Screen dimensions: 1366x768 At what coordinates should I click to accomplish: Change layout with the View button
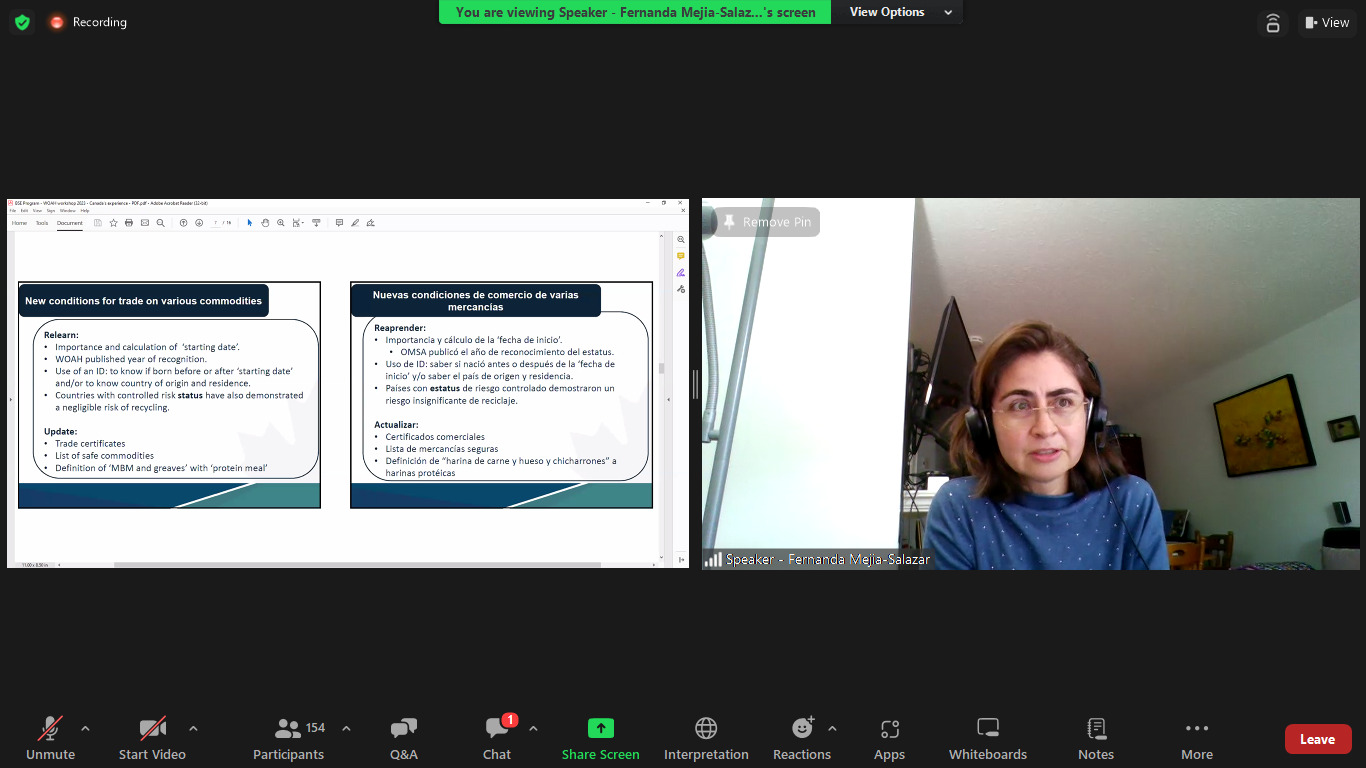pyautogui.click(x=1326, y=22)
